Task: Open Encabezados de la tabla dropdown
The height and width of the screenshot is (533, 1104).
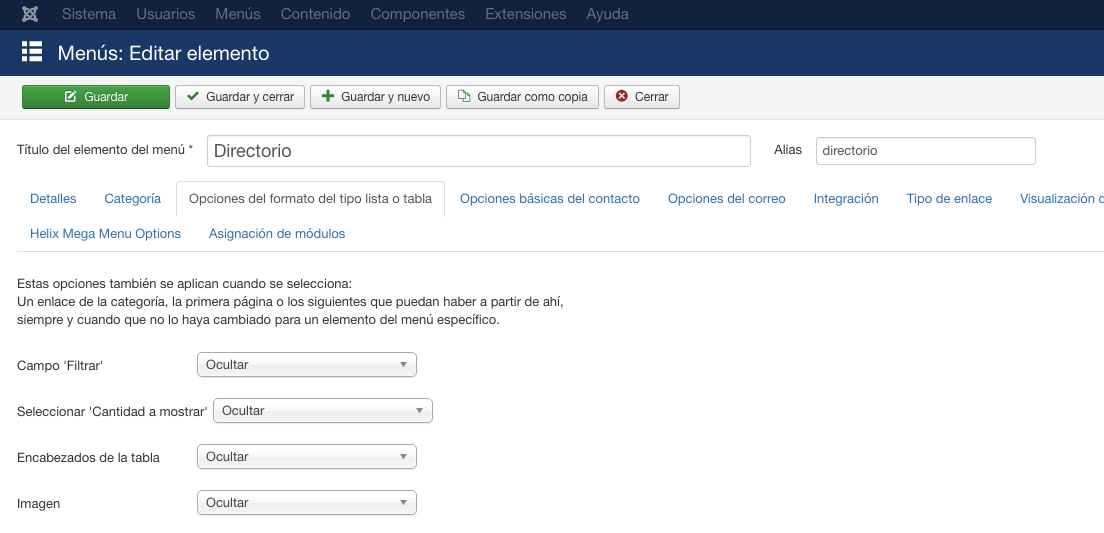Action: point(307,457)
